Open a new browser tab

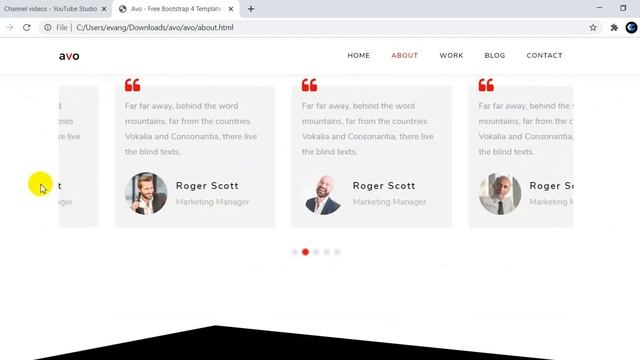[251, 9]
